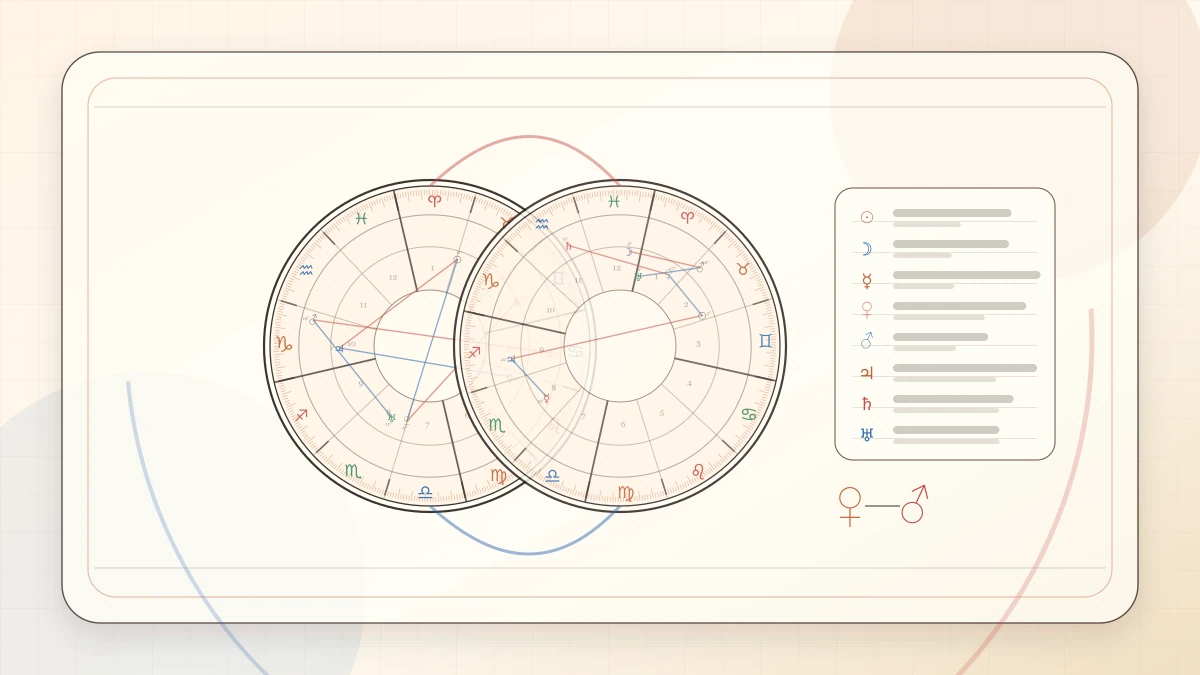This screenshot has height=675, width=1200.
Task: Click the Sagittarius glyph on the left chart's outer rim
Action: (x=301, y=414)
